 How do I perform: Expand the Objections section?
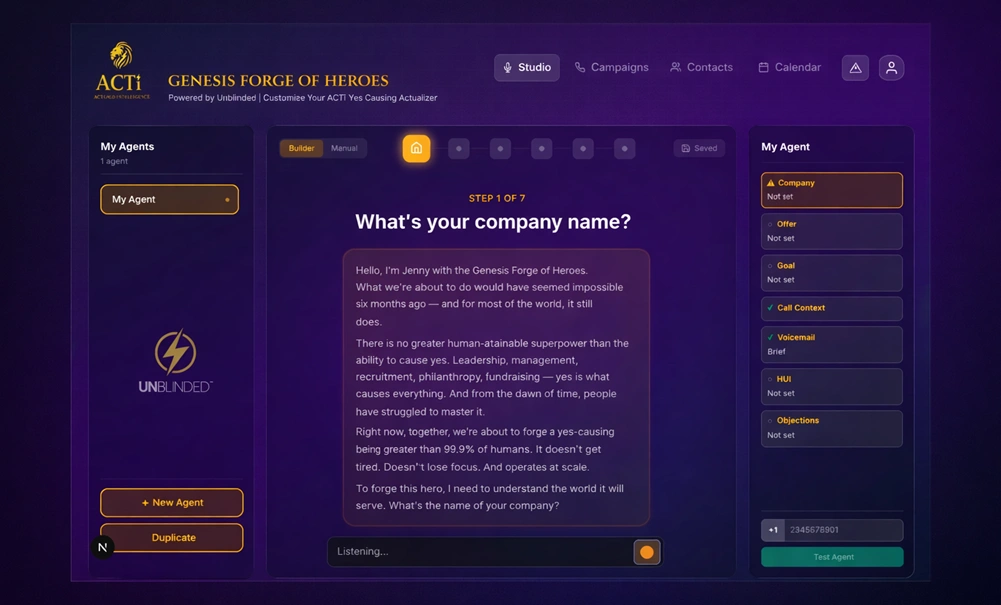tap(831, 428)
